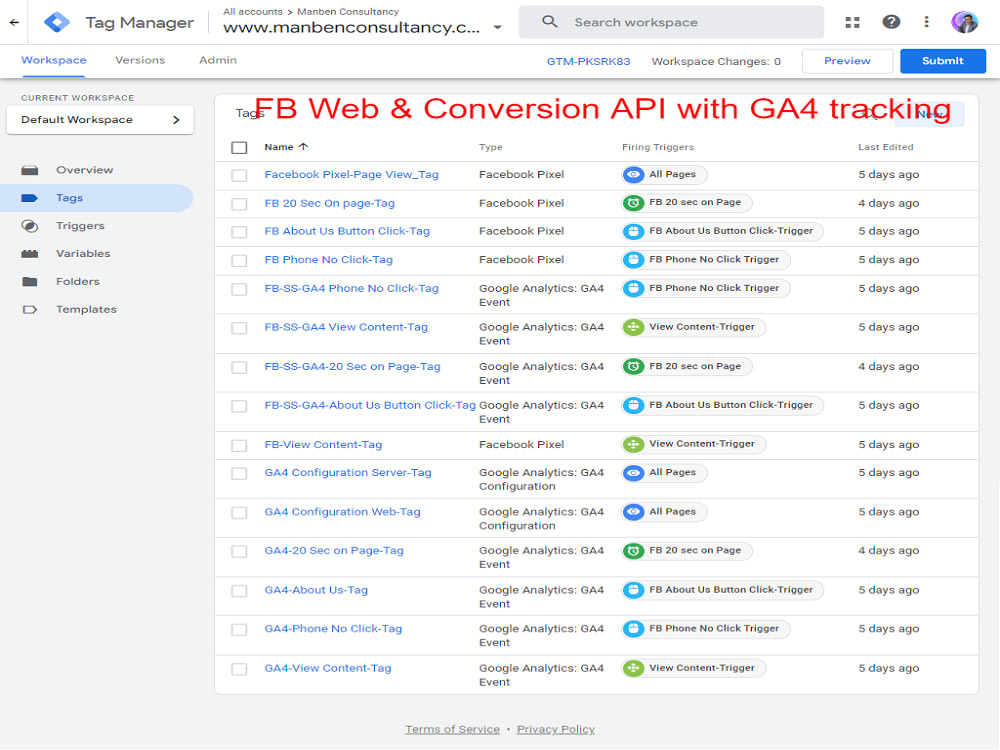Select Triggers icon in sidebar
The width and height of the screenshot is (1000, 750).
(29, 226)
